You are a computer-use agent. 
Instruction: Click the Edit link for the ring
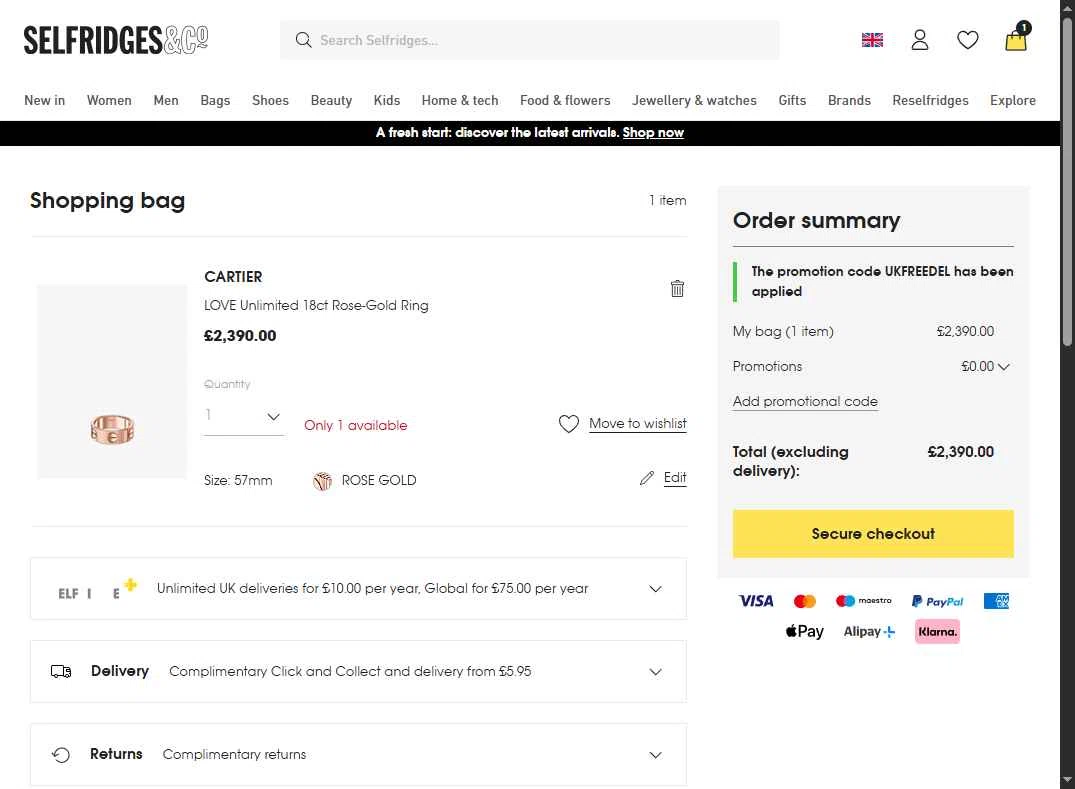pyautogui.click(x=675, y=478)
